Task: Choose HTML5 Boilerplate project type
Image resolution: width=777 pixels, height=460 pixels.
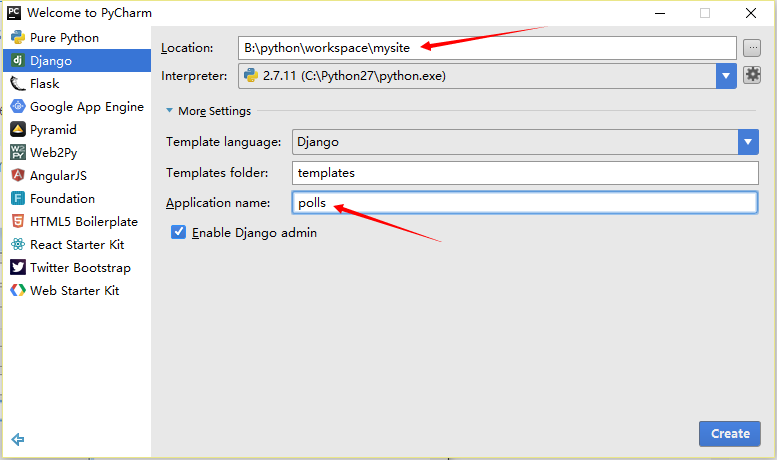Action: coord(77,222)
